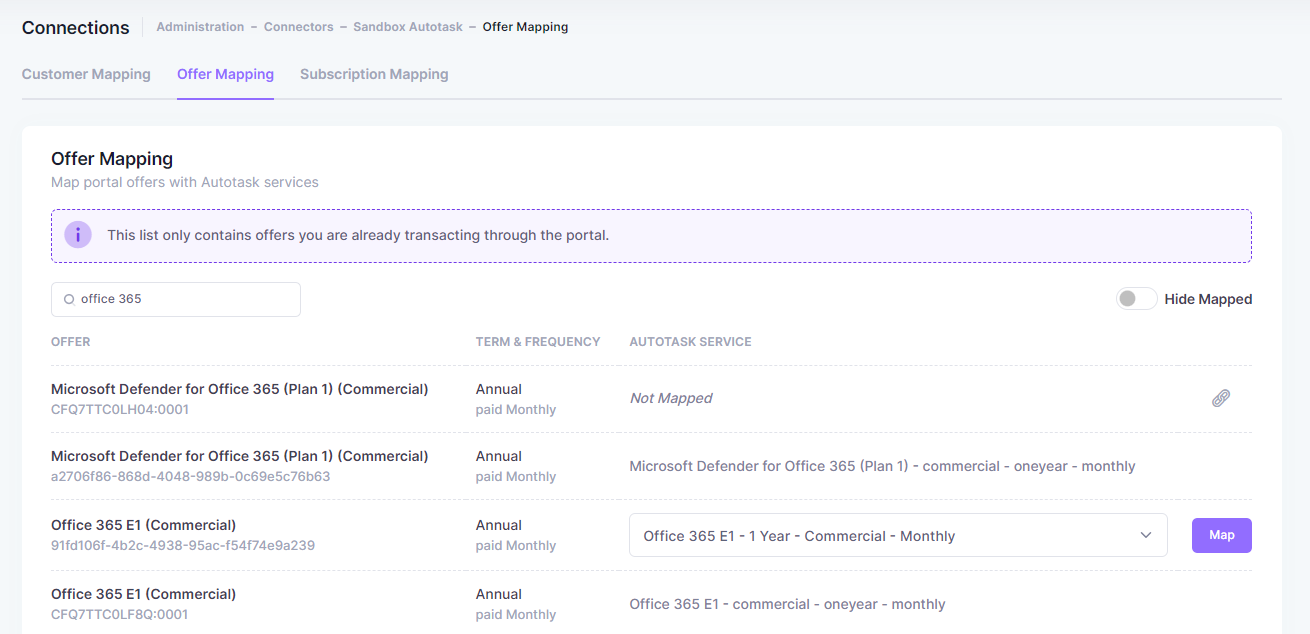
Task: Select the offer ID a2706f86-868d-4048-989b-0c69e5c76b63
Action: tap(190, 476)
